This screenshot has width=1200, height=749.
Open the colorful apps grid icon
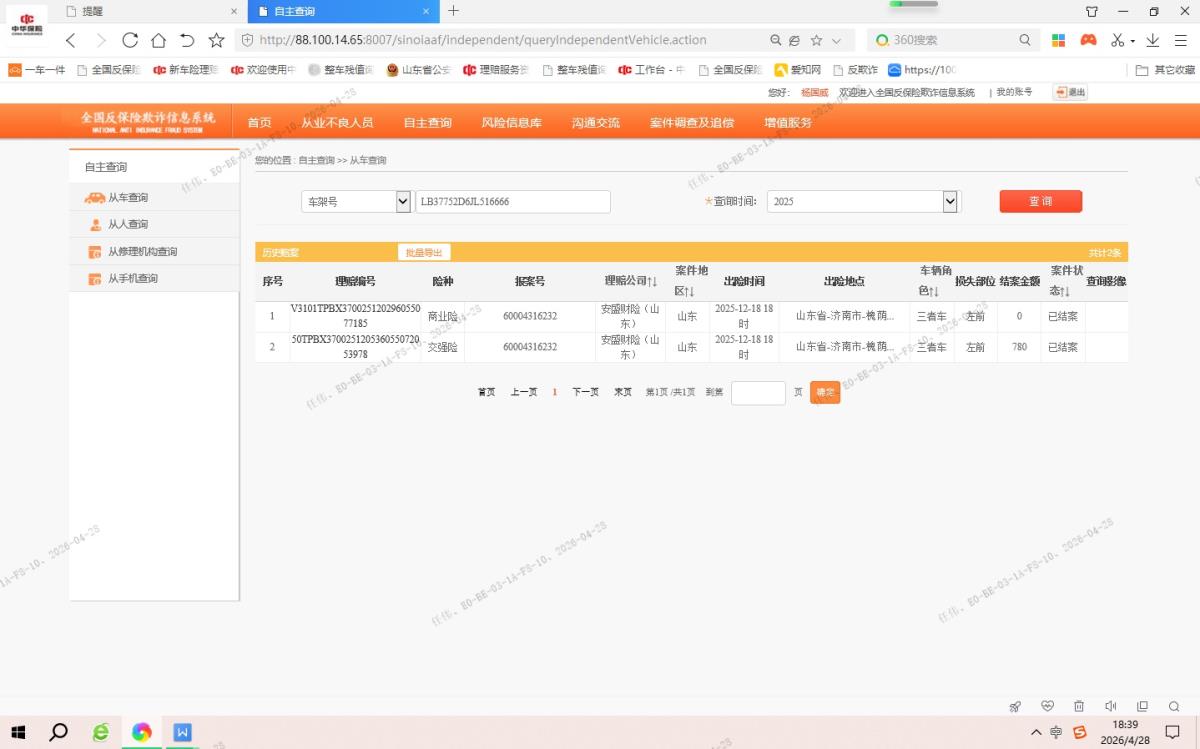tap(1058, 40)
